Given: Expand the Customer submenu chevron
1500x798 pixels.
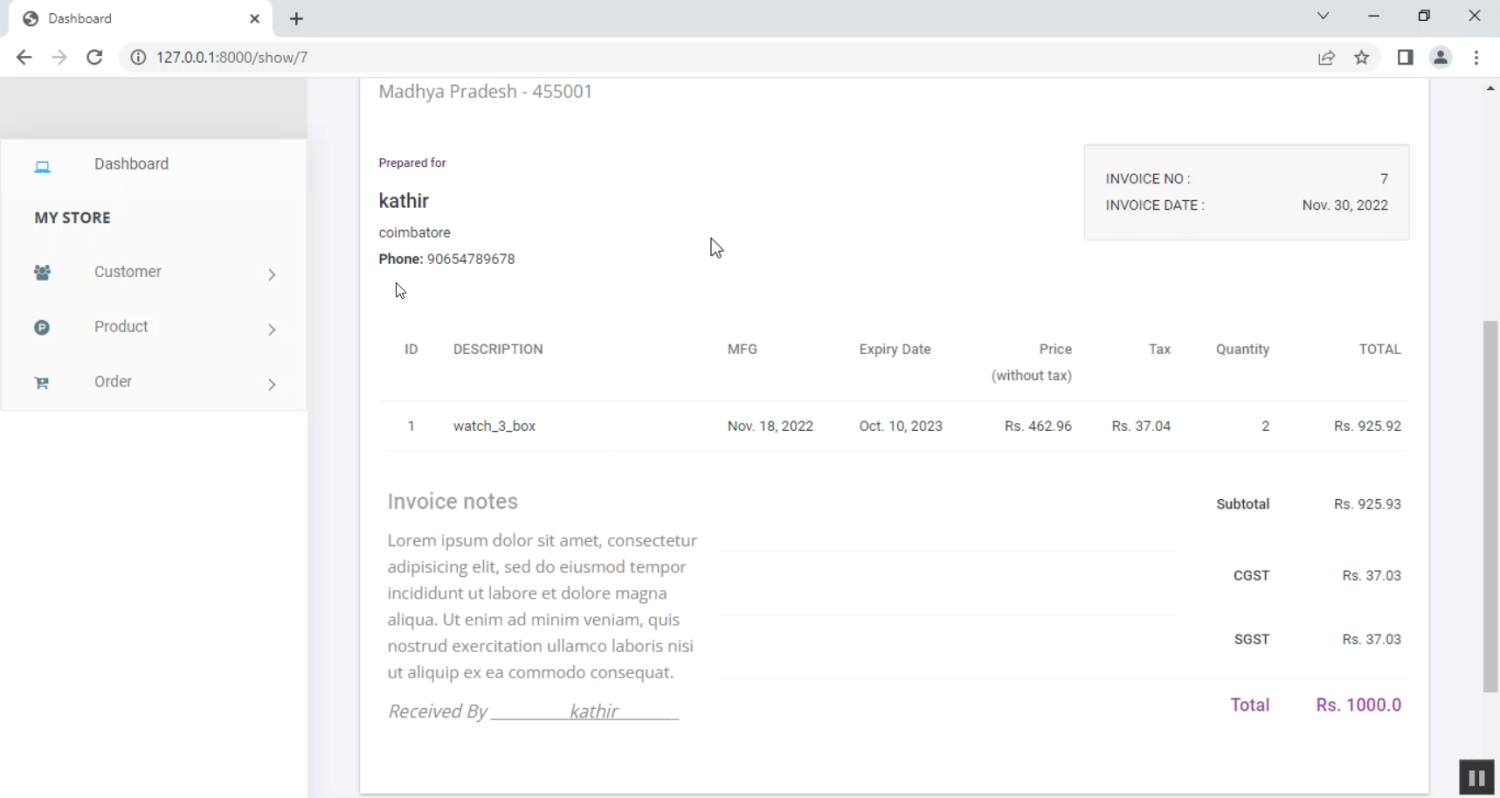Looking at the screenshot, I should click(271, 274).
